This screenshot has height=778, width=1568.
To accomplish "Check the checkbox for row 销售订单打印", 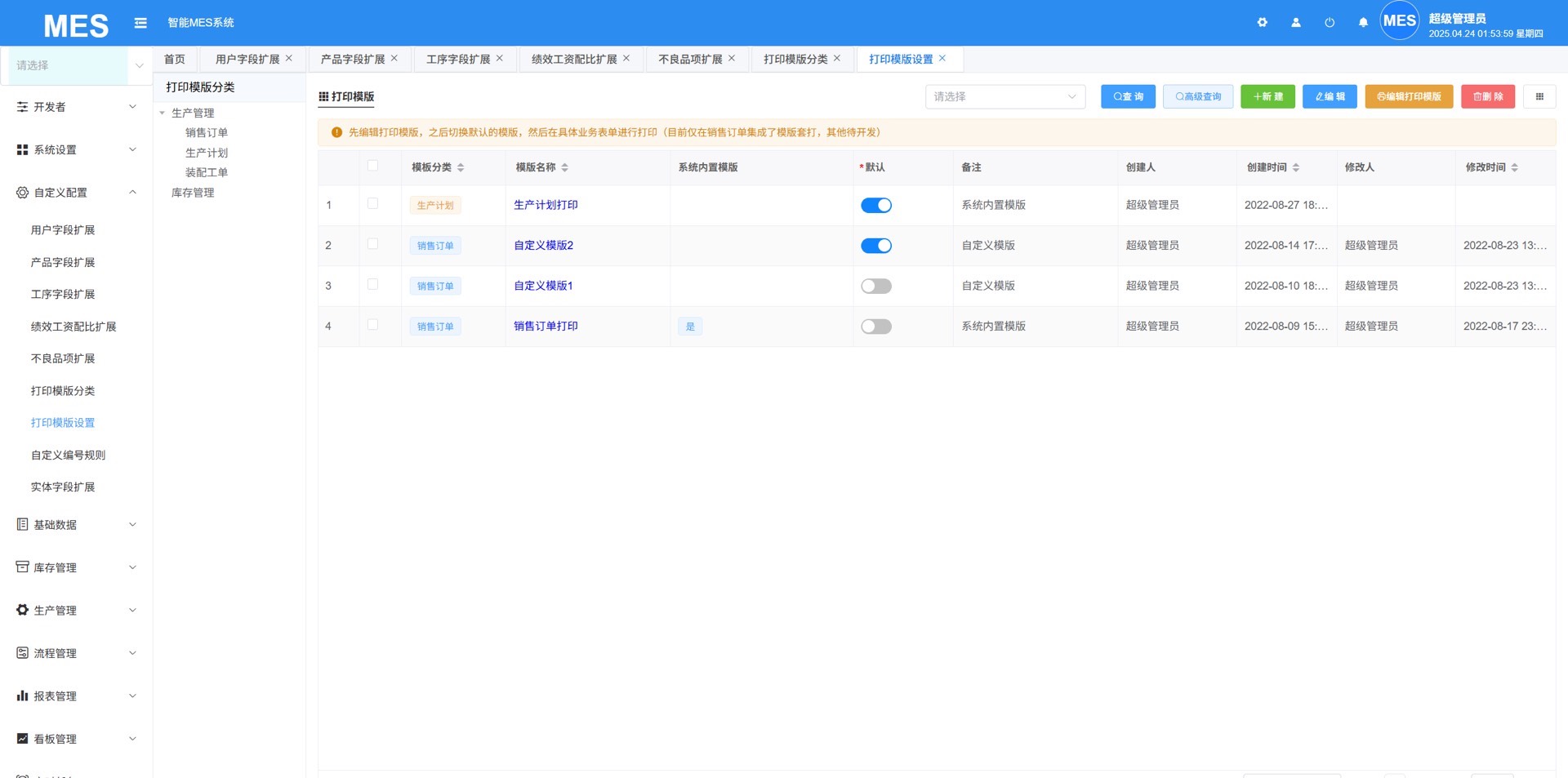I will pos(372,325).
